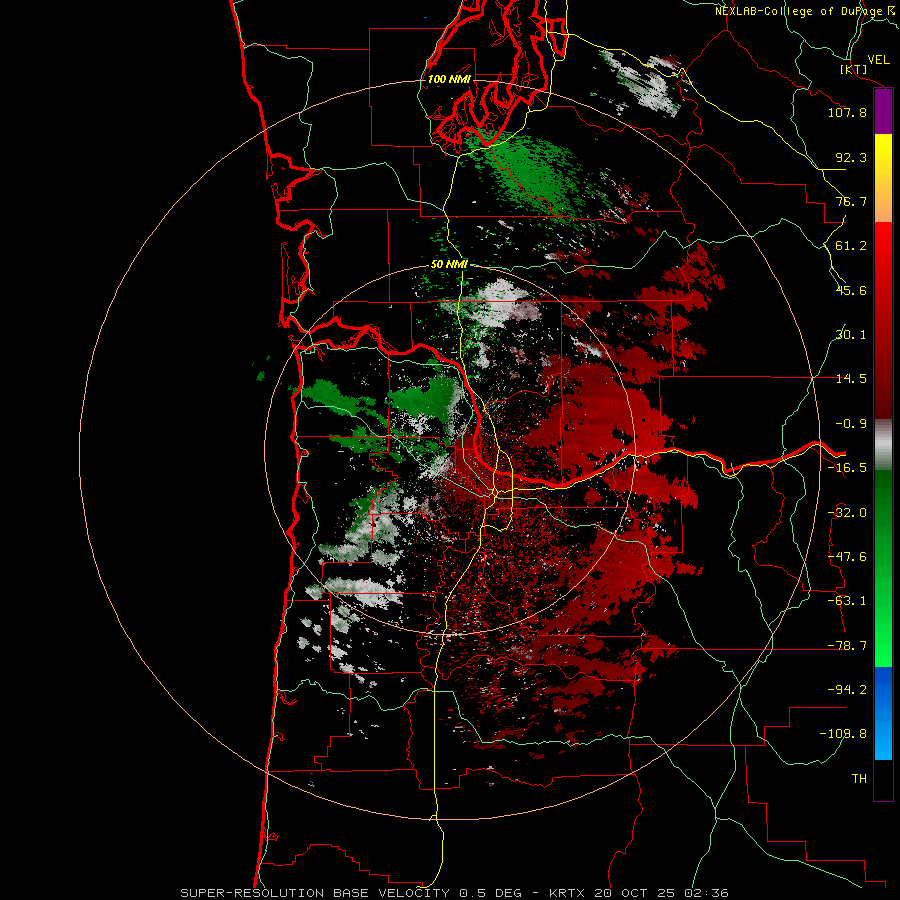Viewport: 900px width, 900px height.
Task: Click the 45.6 velocity scale value
Action: coord(851,290)
